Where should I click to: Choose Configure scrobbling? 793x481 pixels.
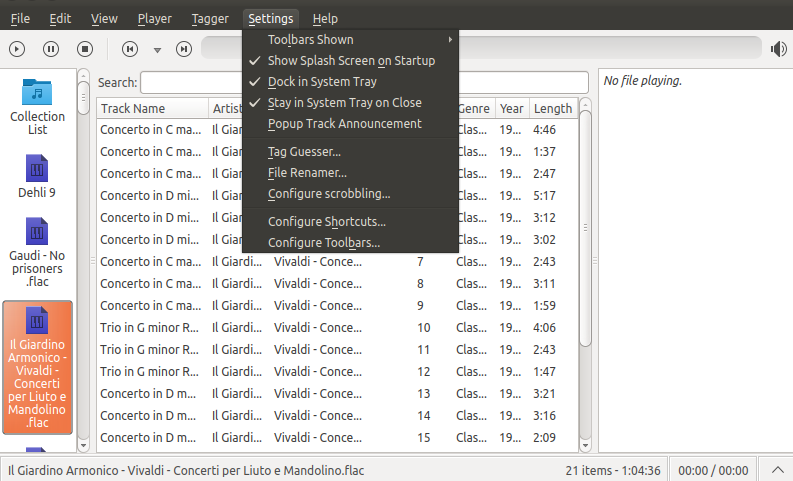pyautogui.click(x=350, y=194)
